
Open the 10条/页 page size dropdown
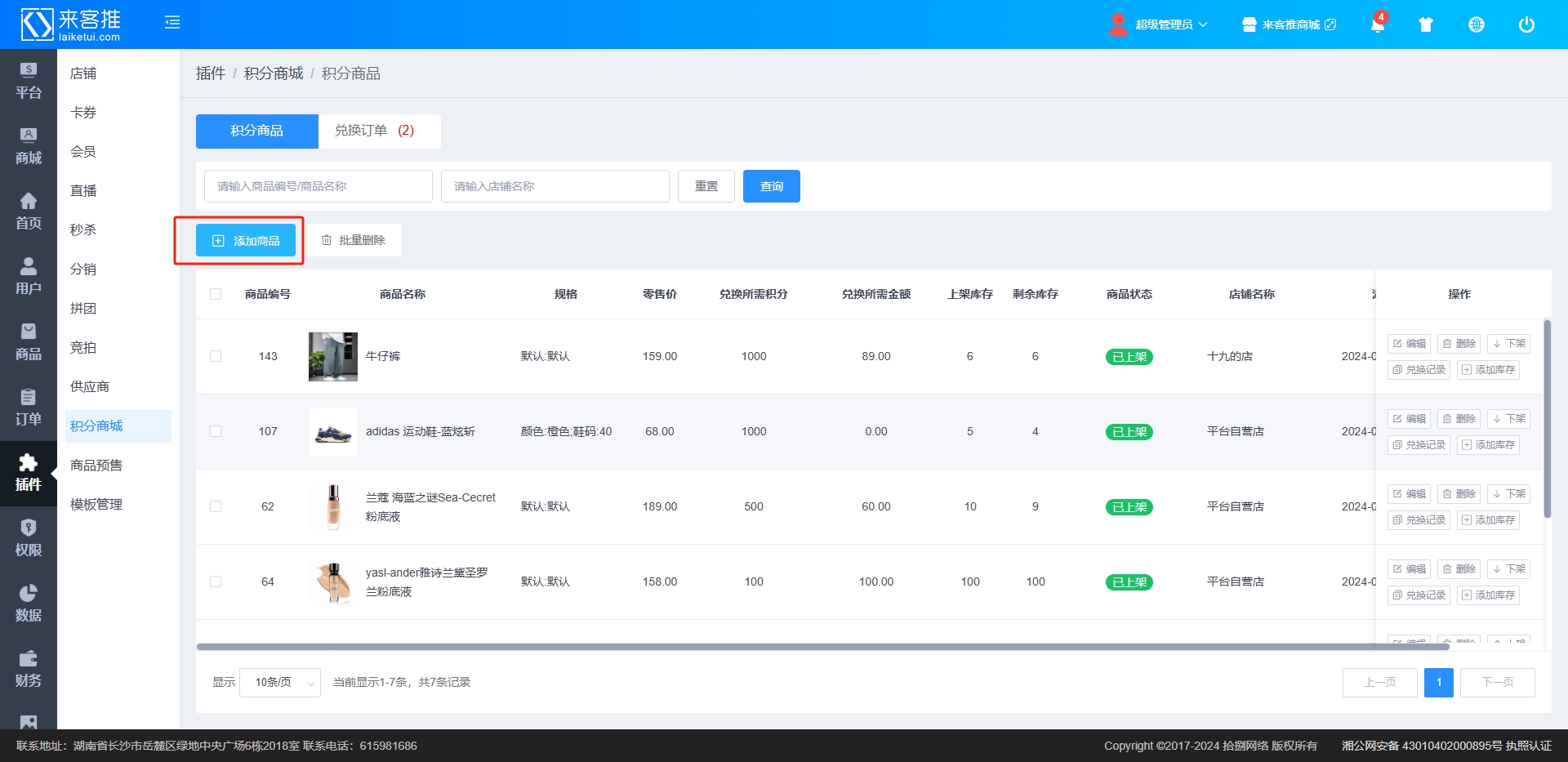[280, 682]
